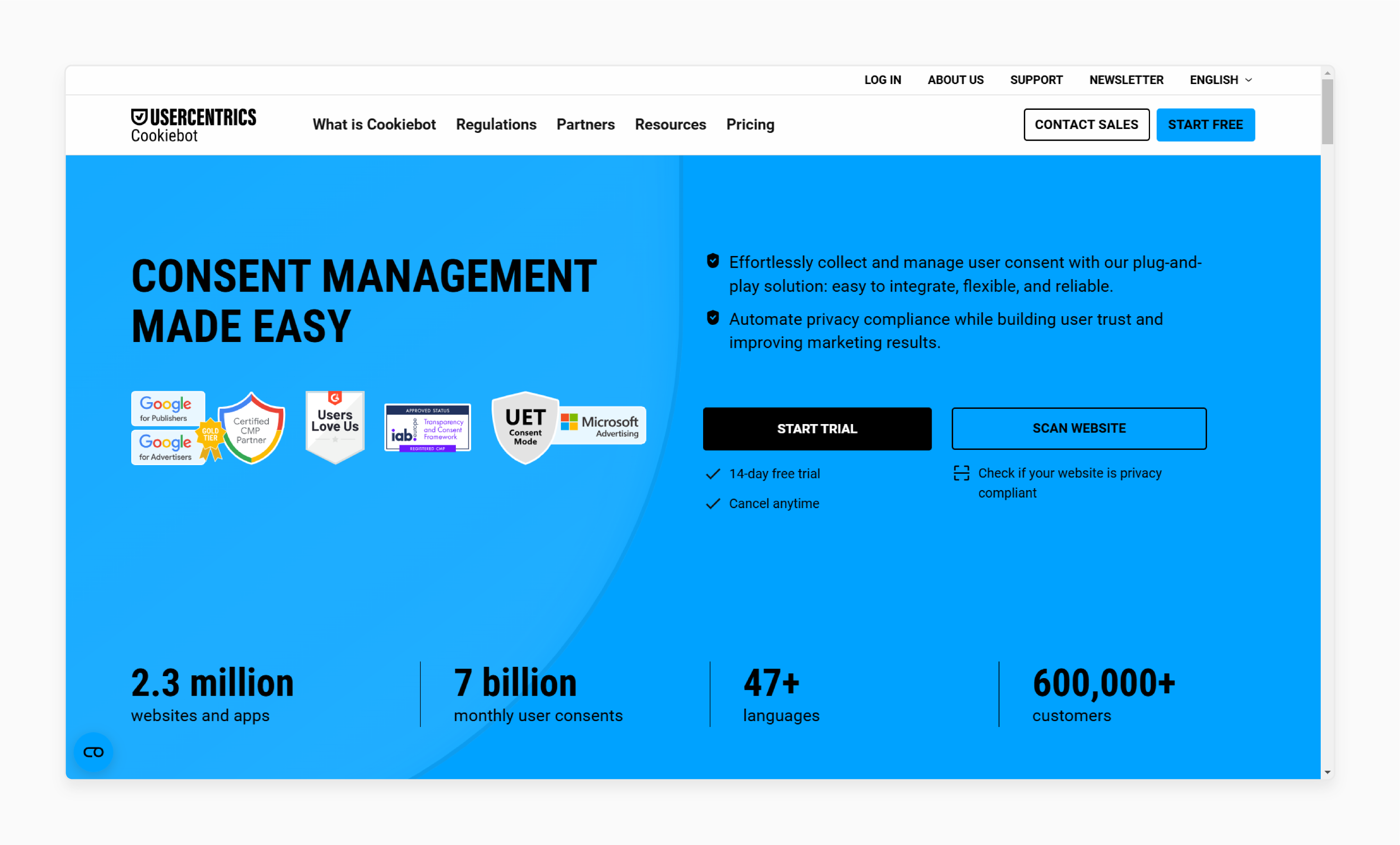Click the '14-day free trial' text
The image size is (1400, 845).
pos(775,474)
